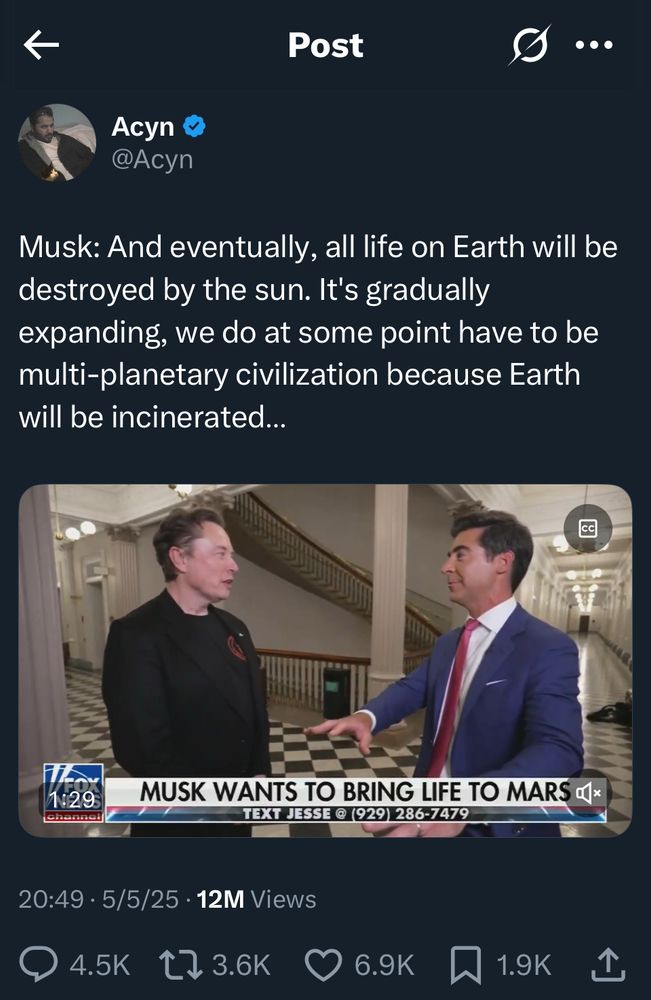Select the Post header title
The image size is (651, 1000).
pyautogui.click(x=325, y=45)
